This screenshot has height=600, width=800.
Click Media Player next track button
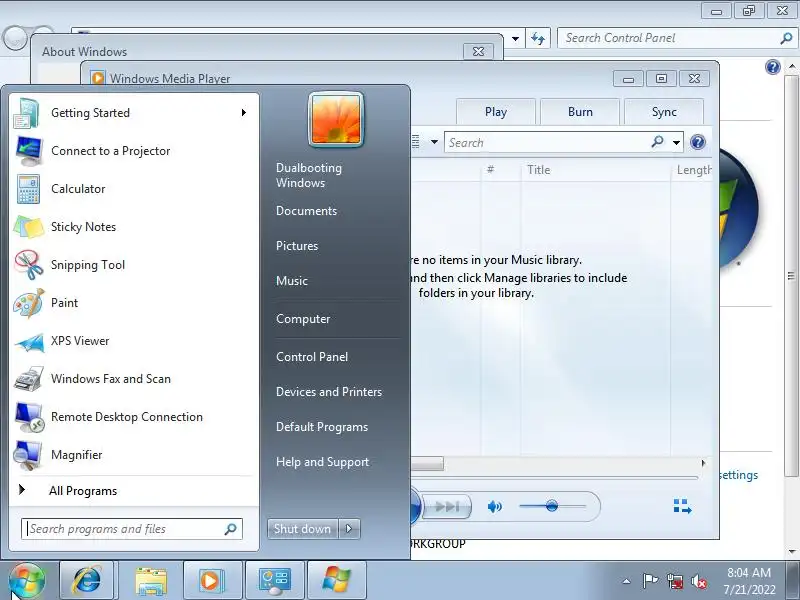click(448, 507)
